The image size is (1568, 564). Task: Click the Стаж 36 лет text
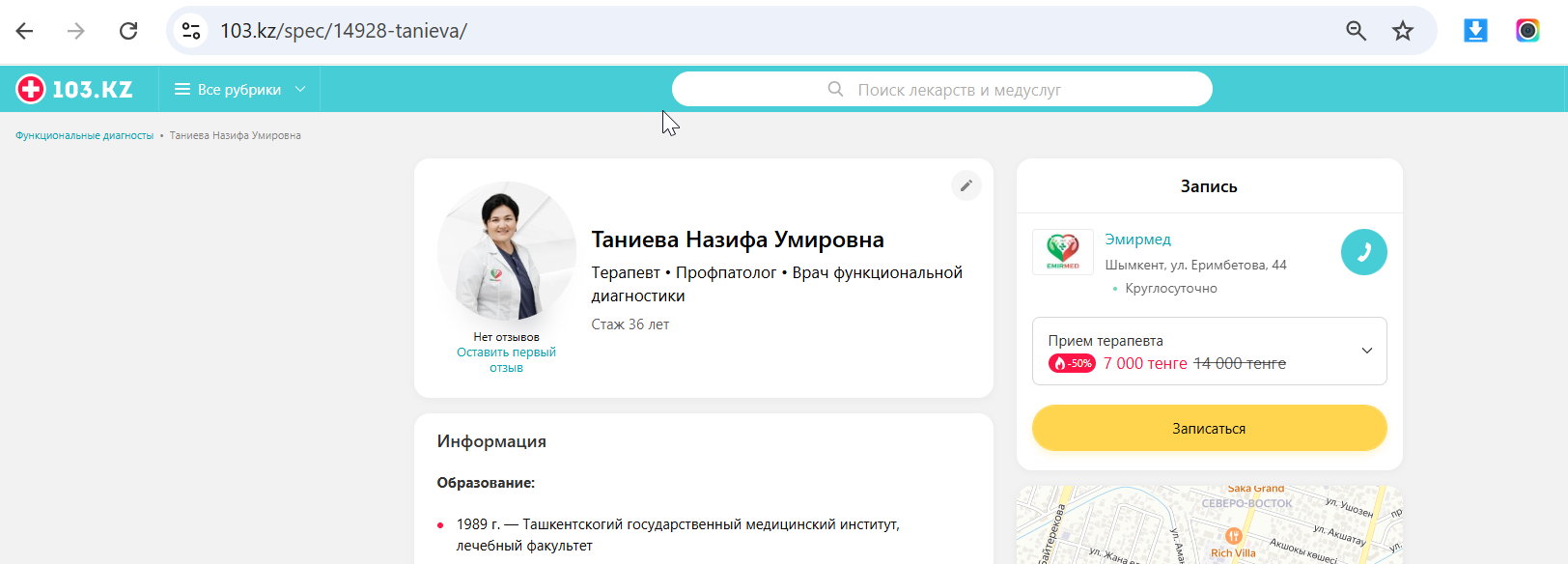click(630, 324)
